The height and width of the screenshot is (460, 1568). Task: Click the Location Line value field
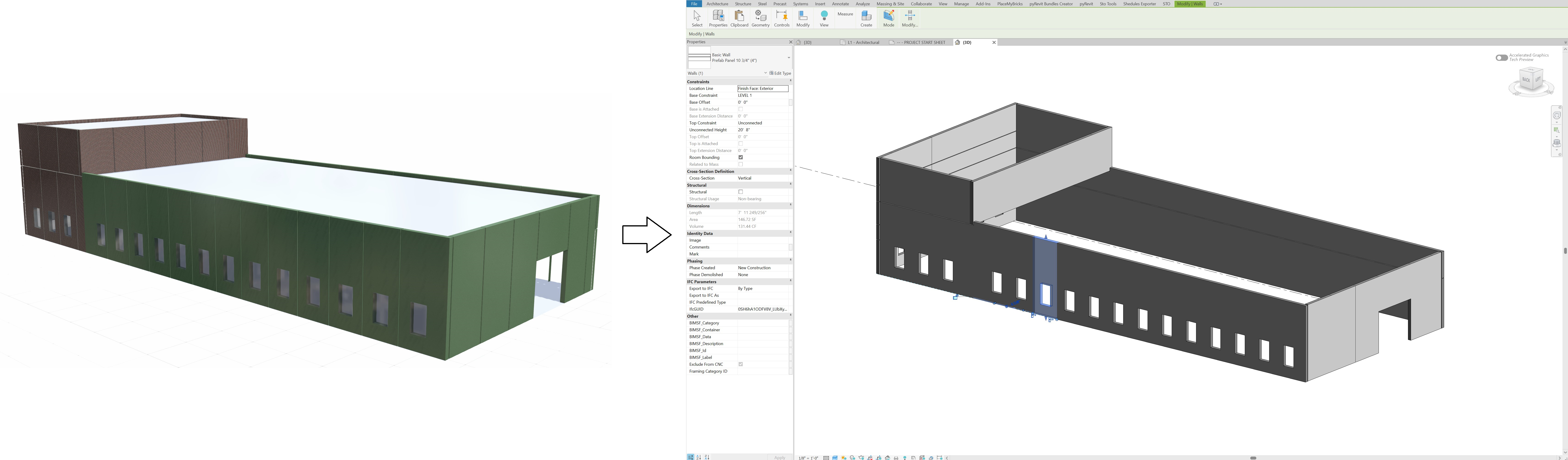coord(763,89)
